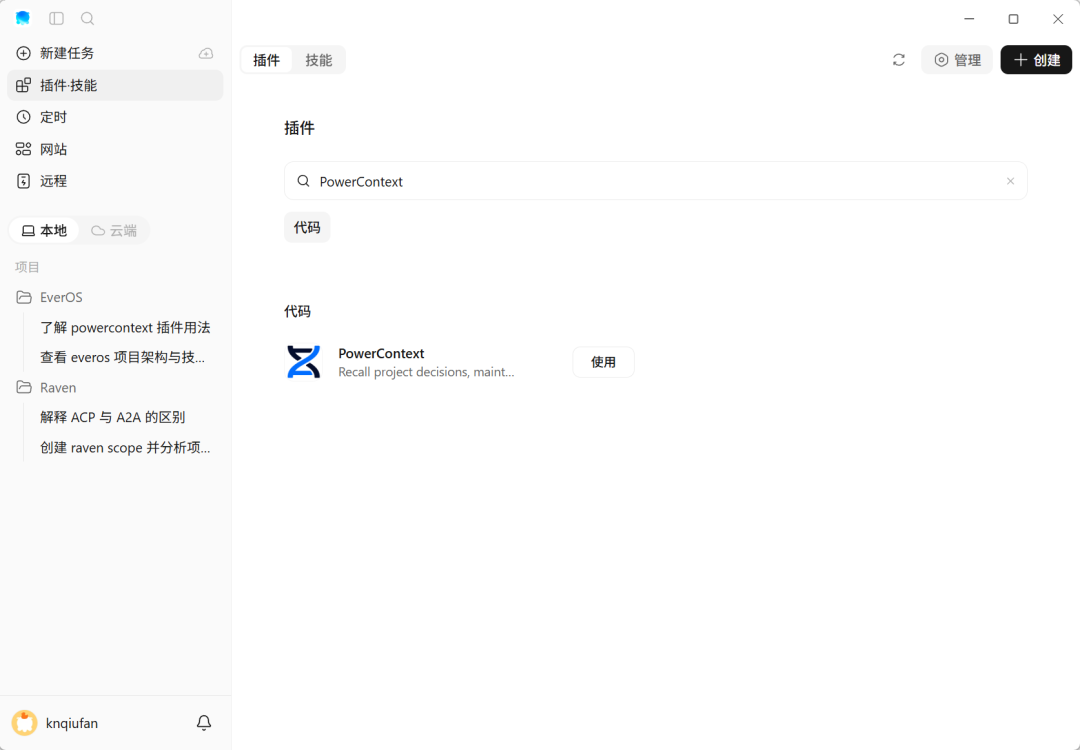Minimize the application window
The width and height of the screenshot is (1080, 750).
click(969, 19)
